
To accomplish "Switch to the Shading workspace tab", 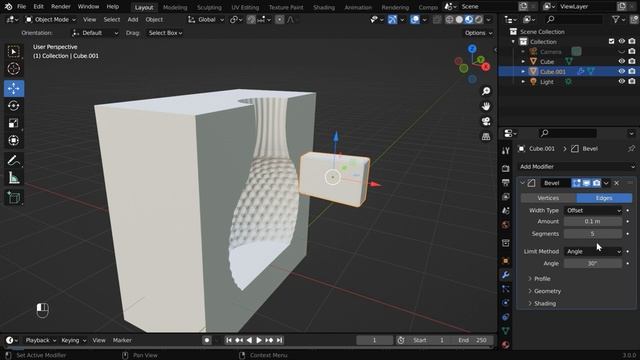I will click(x=324, y=7).
